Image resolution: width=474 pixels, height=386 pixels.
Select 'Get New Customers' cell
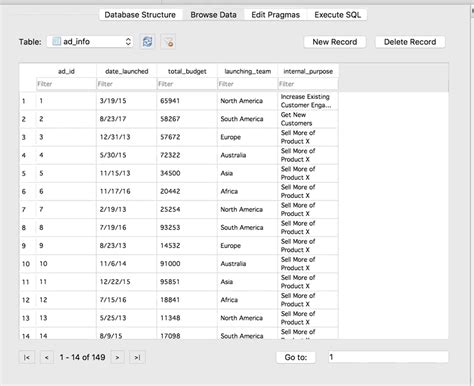coord(308,119)
